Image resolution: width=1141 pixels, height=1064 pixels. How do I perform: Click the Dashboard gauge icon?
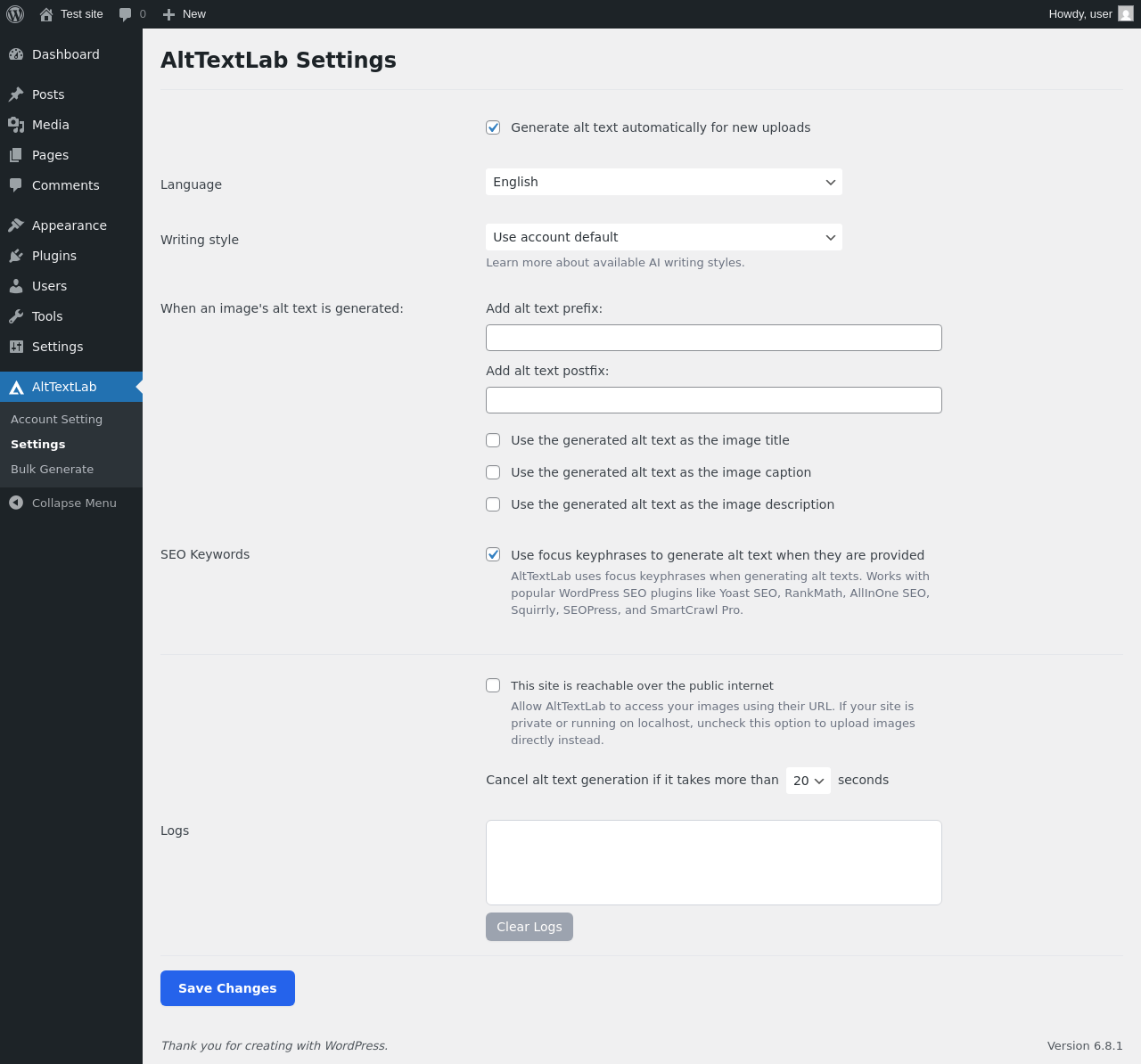coord(16,54)
